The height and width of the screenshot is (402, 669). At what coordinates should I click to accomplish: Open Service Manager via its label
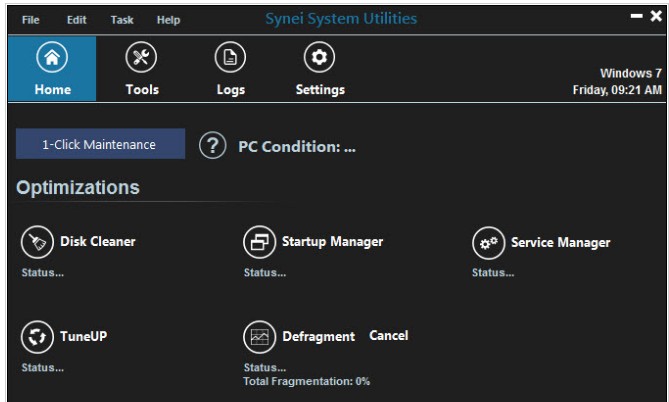[561, 243]
